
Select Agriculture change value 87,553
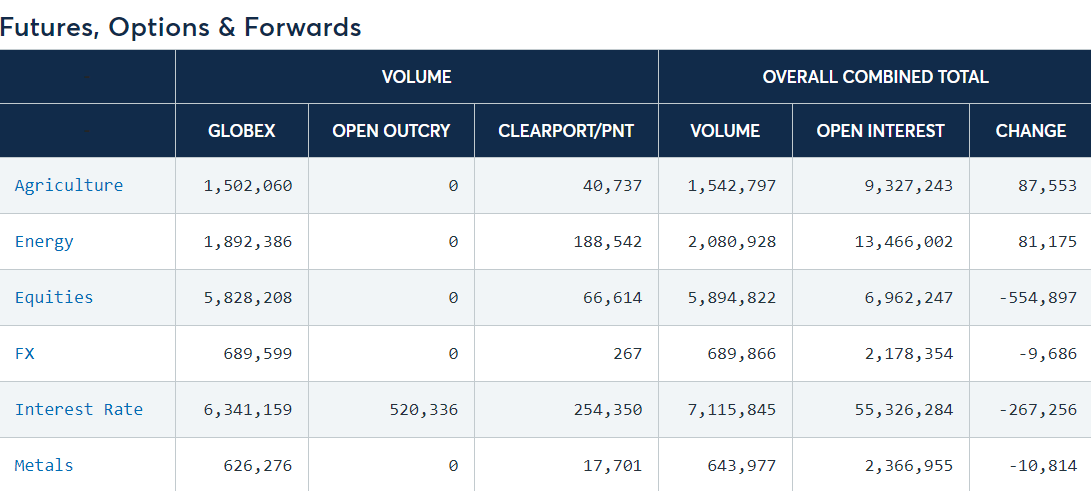point(1047,186)
